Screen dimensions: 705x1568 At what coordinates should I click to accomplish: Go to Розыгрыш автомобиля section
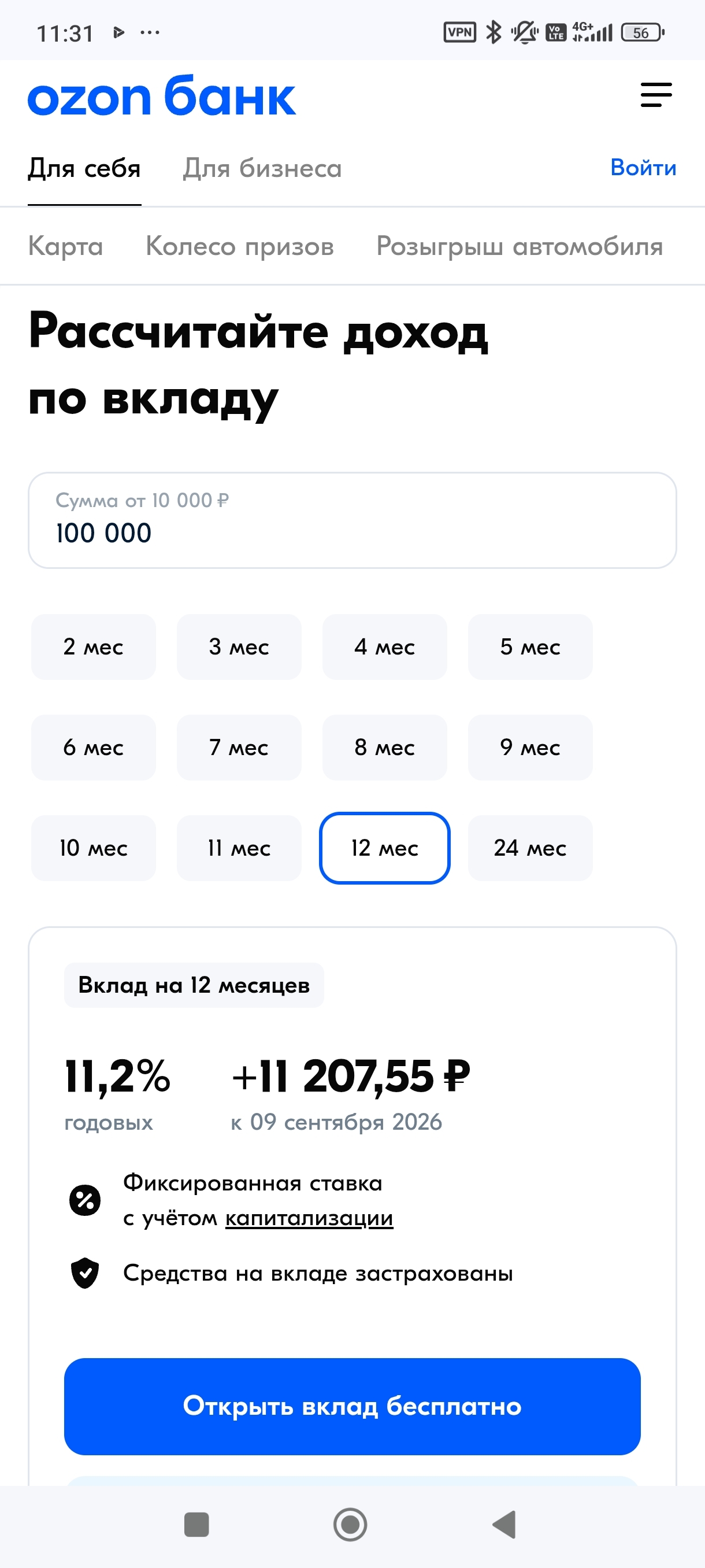tap(520, 246)
